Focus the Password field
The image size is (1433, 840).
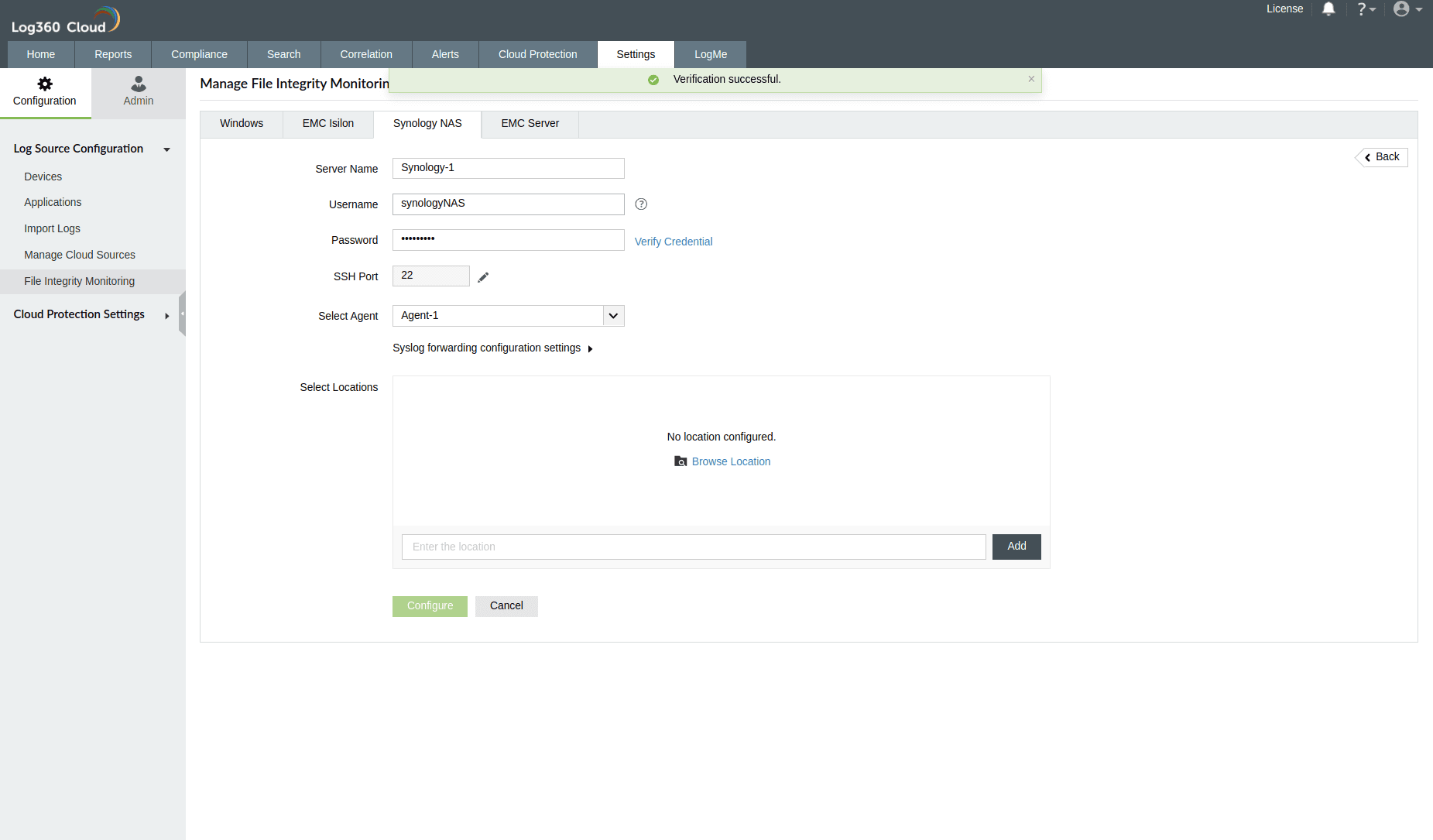509,240
